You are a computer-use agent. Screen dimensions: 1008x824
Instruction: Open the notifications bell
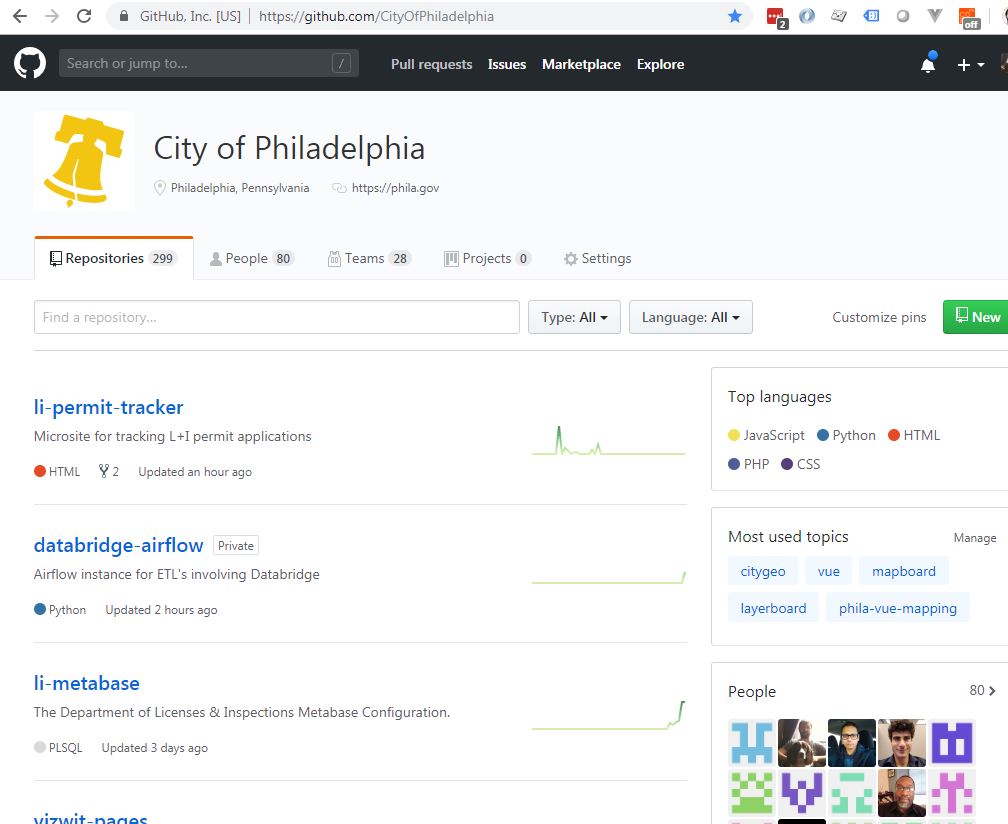(x=928, y=64)
